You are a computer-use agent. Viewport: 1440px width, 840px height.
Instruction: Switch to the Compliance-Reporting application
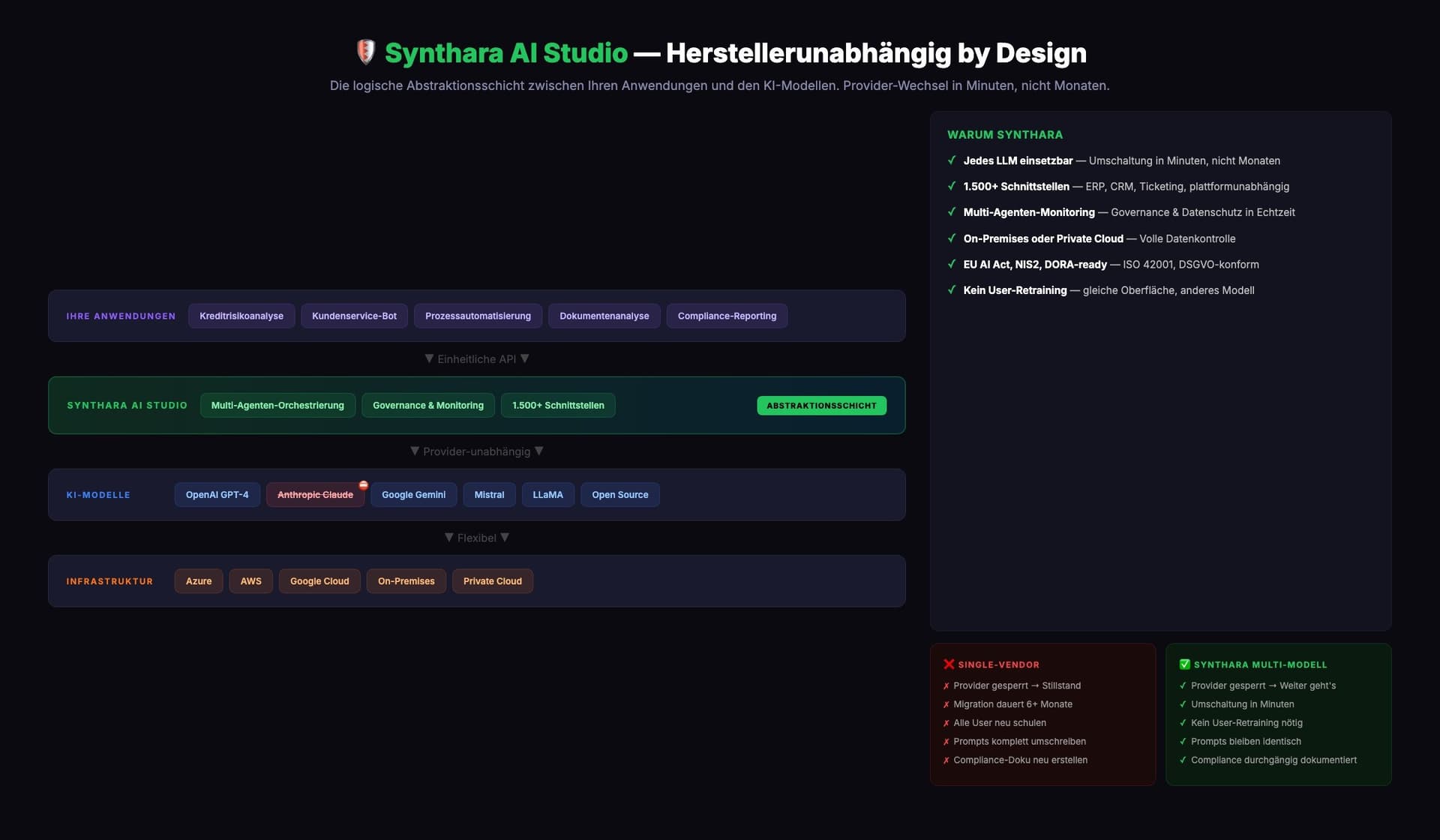point(726,316)
